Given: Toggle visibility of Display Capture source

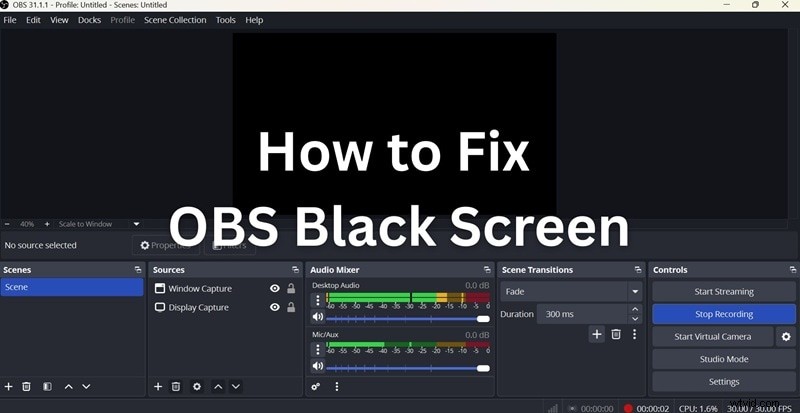Looking at the screenshot, I should (274, 308).
